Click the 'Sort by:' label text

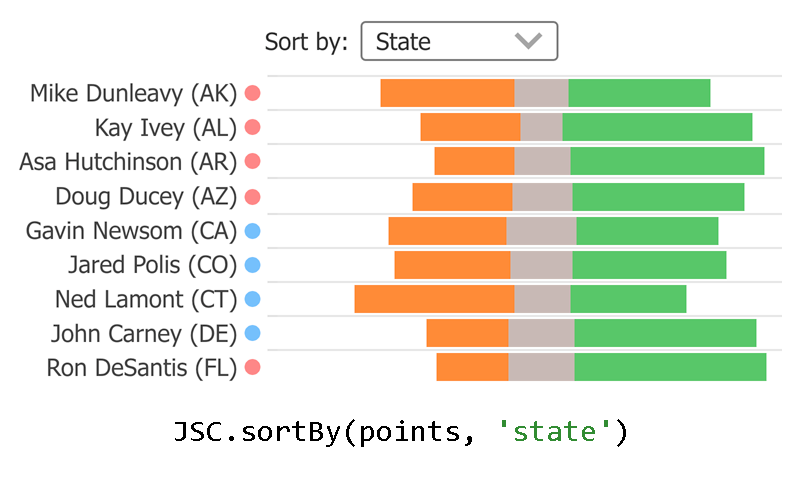tap(306, 42)
